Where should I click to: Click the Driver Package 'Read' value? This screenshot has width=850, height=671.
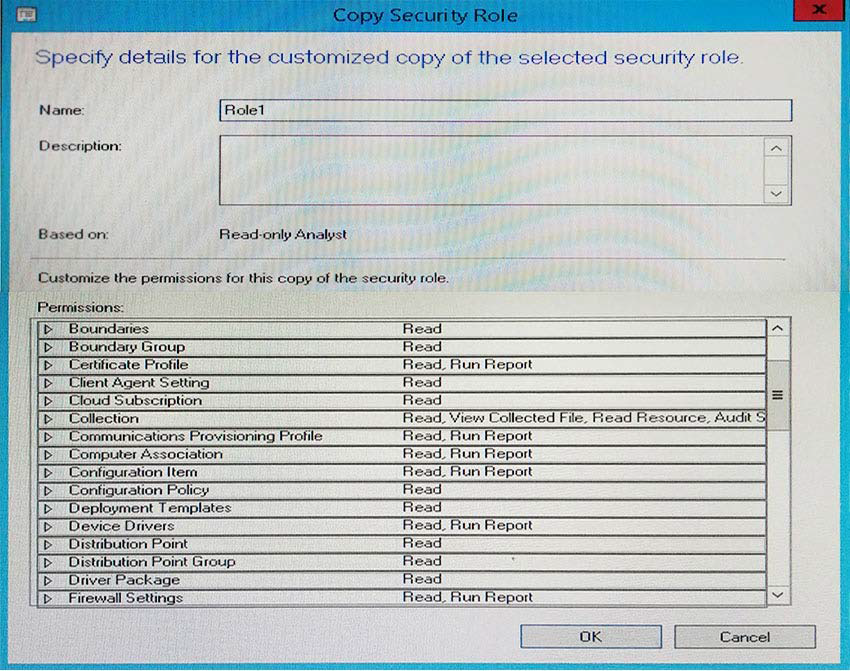(422, 579)
